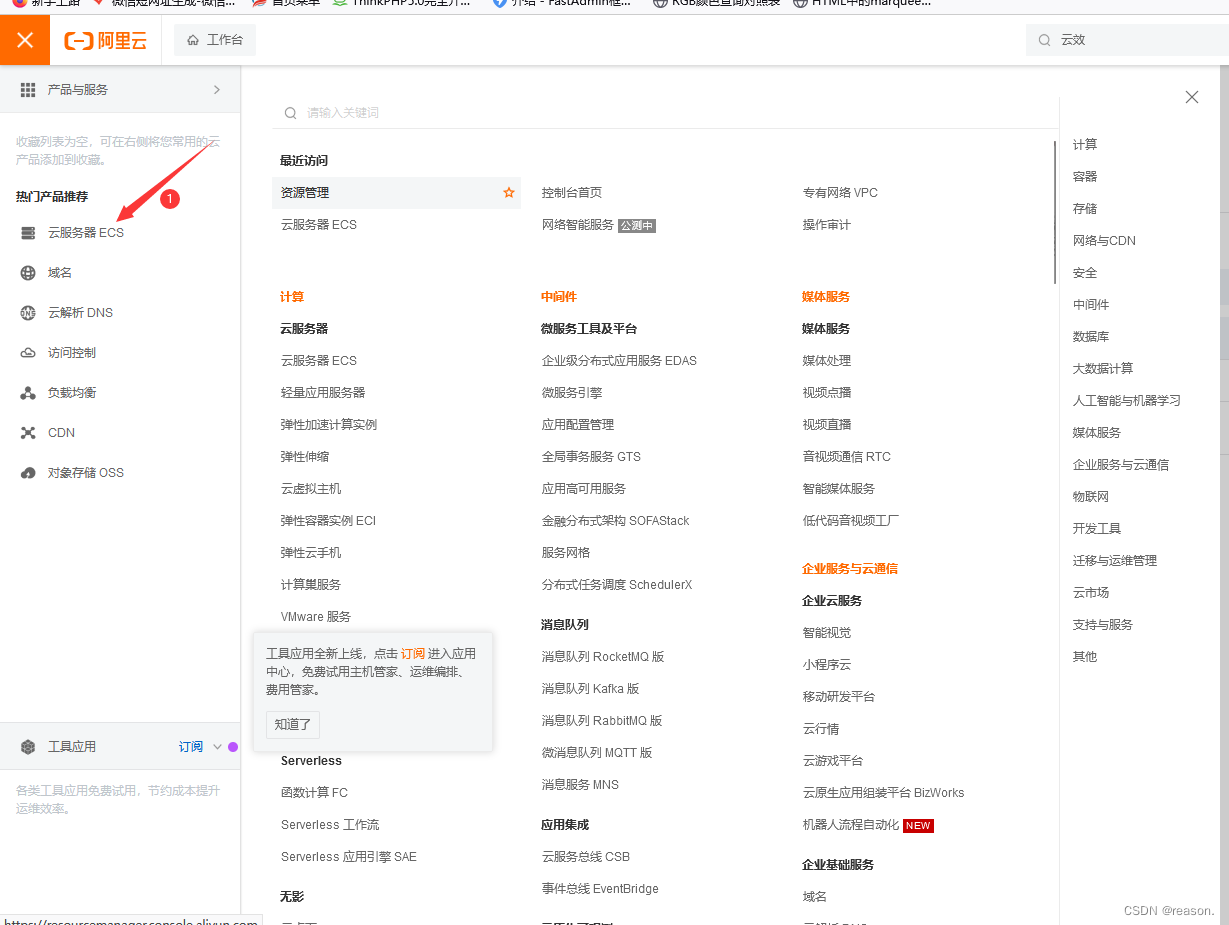Open 分布式任务调度 SchedulerX

click(x=617, y=585)
